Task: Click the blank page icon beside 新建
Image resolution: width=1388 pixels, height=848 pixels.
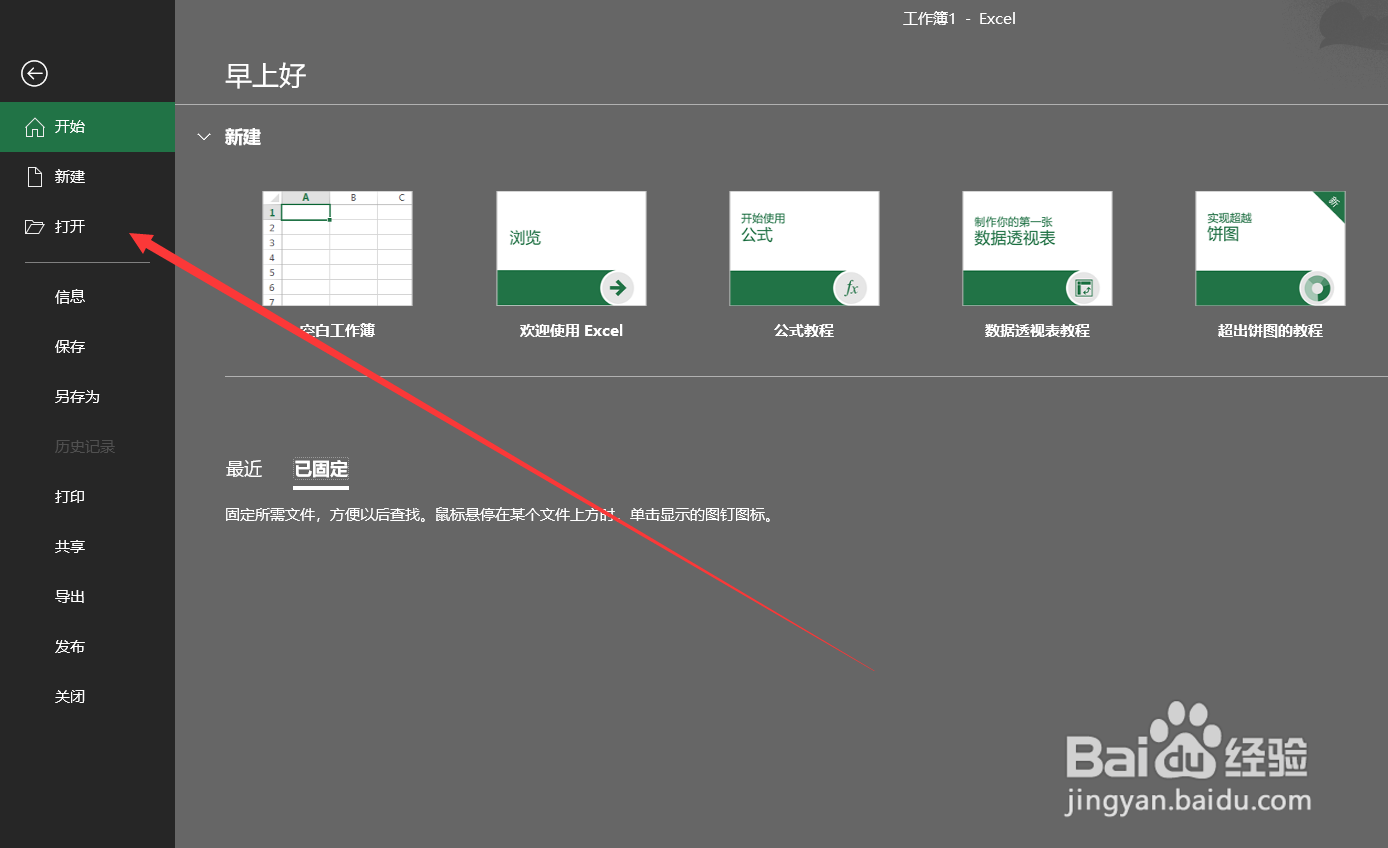Action: (x=35, y=177)
